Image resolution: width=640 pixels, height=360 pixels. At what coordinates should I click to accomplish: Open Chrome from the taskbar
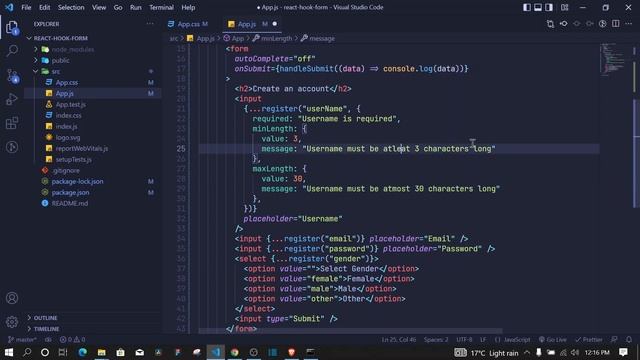click(x=235, y=352)
